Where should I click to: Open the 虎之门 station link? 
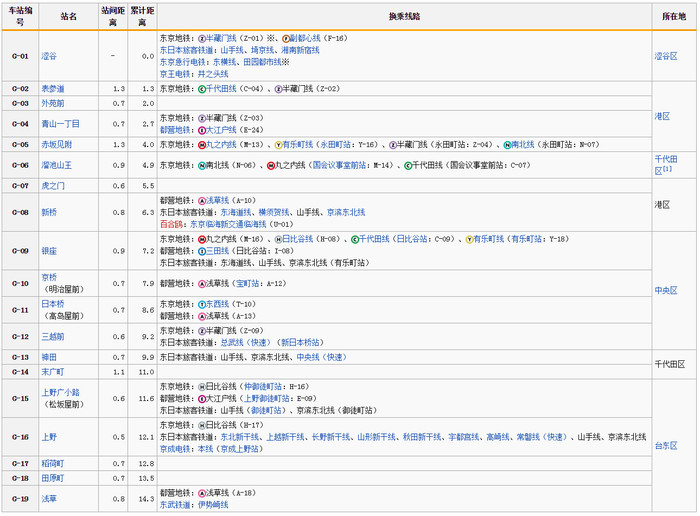pos(53,186)
